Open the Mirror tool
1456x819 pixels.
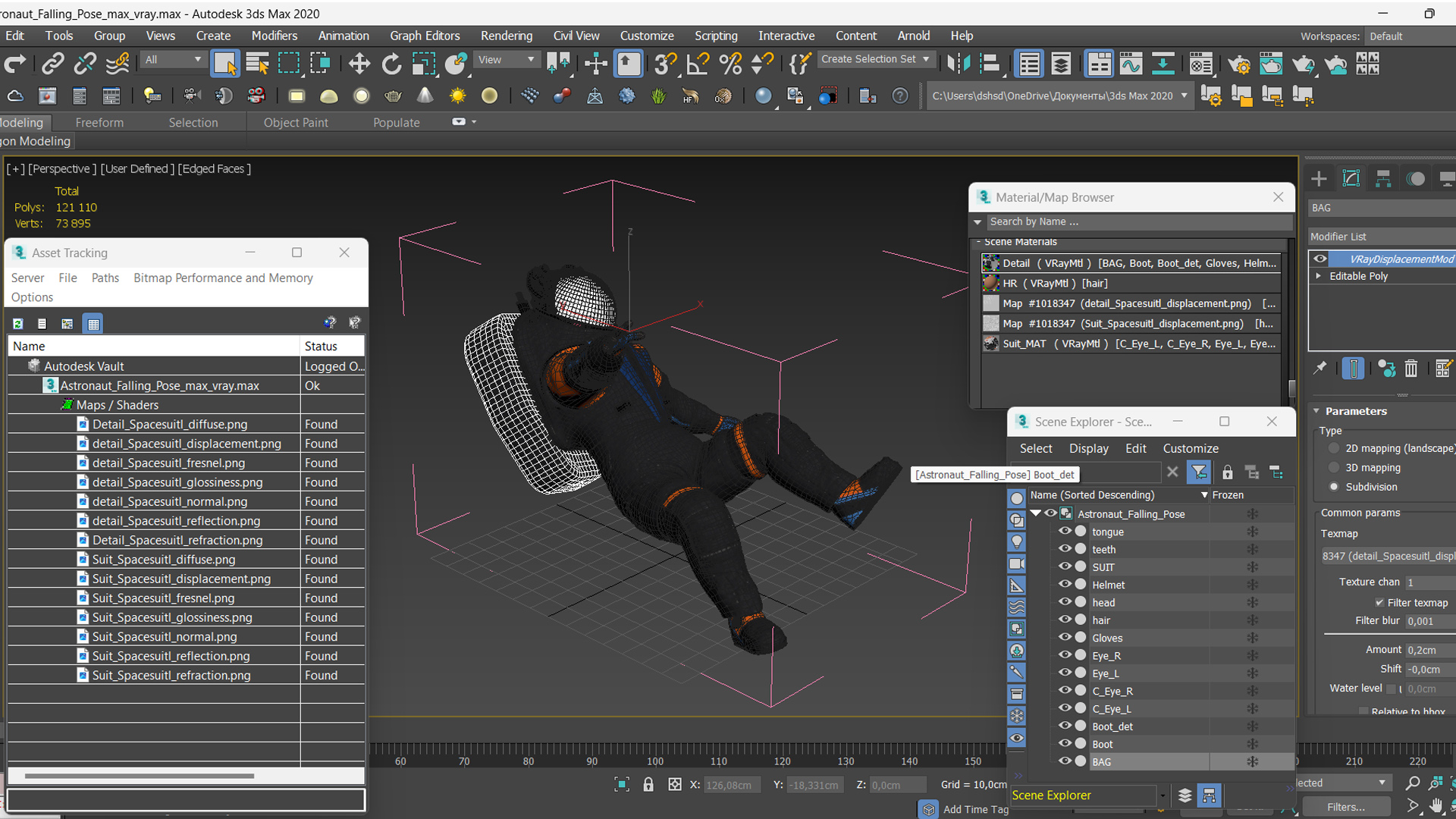[959, 64]
